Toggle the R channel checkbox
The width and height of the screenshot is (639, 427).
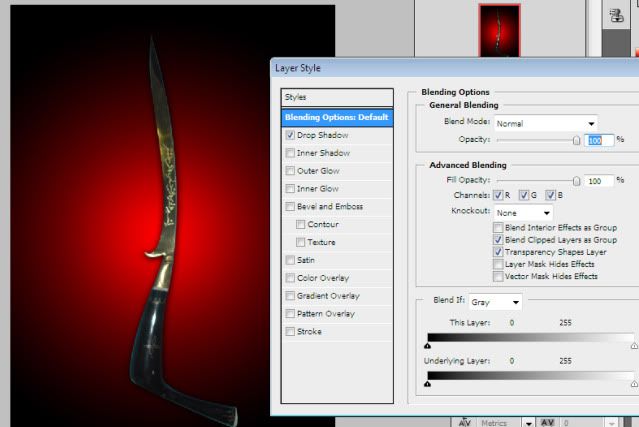coord(498,195)
